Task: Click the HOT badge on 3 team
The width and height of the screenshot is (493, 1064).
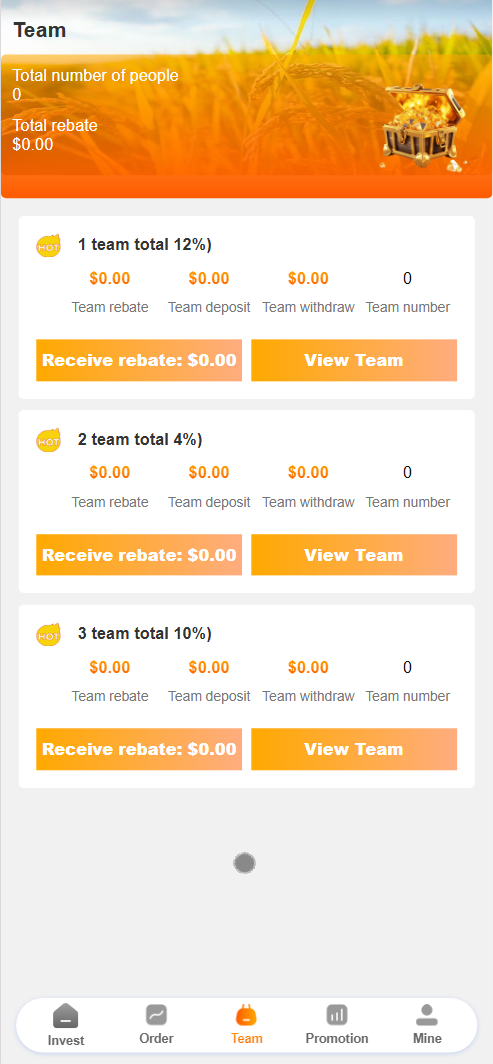Action: (48, 634)
